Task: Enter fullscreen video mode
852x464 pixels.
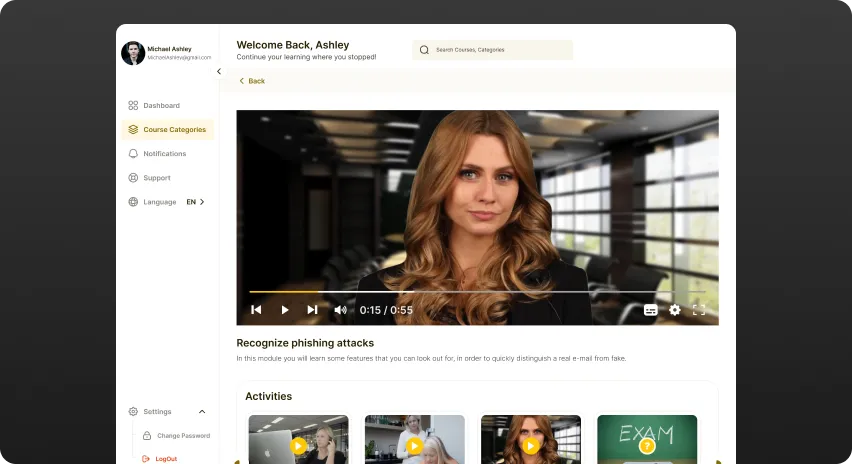Action: point(699,310)
